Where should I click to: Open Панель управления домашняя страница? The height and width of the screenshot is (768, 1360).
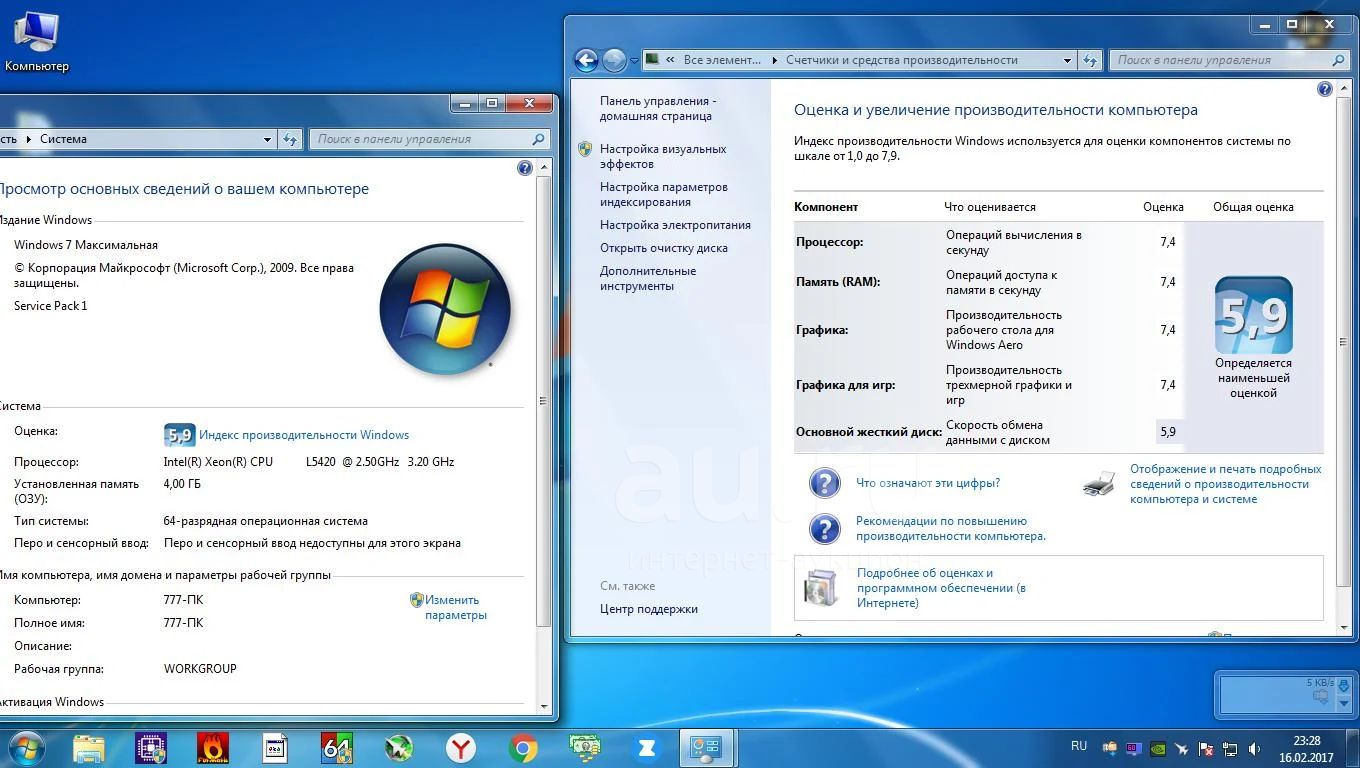tap(658, 108)
